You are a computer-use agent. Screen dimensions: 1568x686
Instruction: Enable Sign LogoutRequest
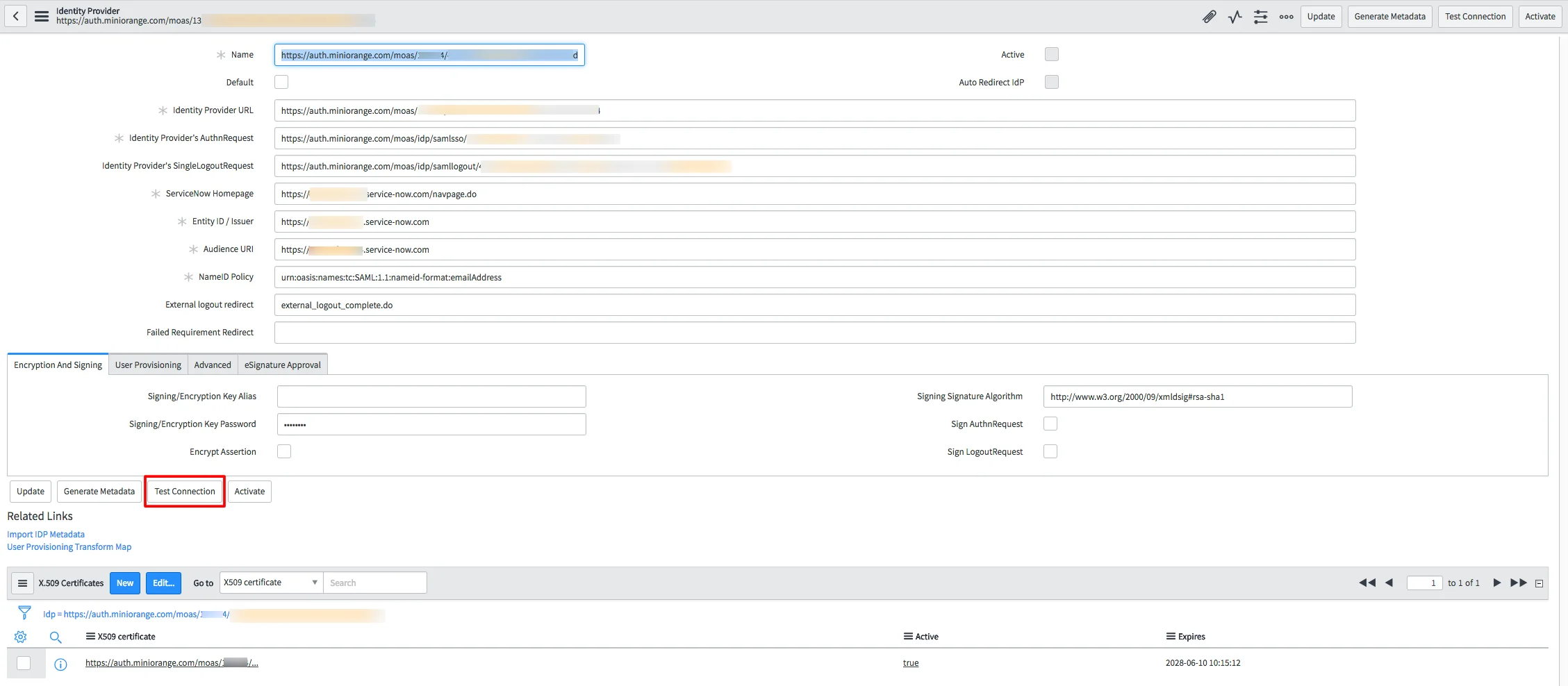pos(1050,451)
